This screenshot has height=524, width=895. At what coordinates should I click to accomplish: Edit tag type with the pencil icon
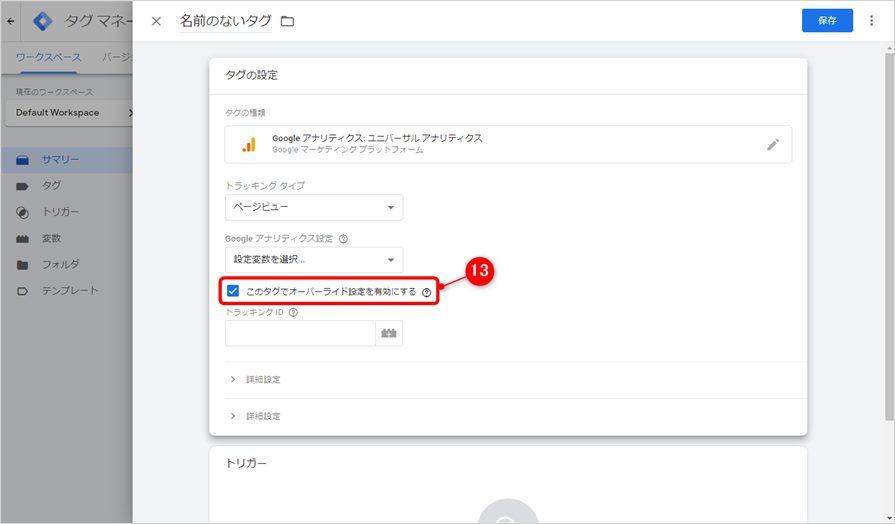coord(772,144)
